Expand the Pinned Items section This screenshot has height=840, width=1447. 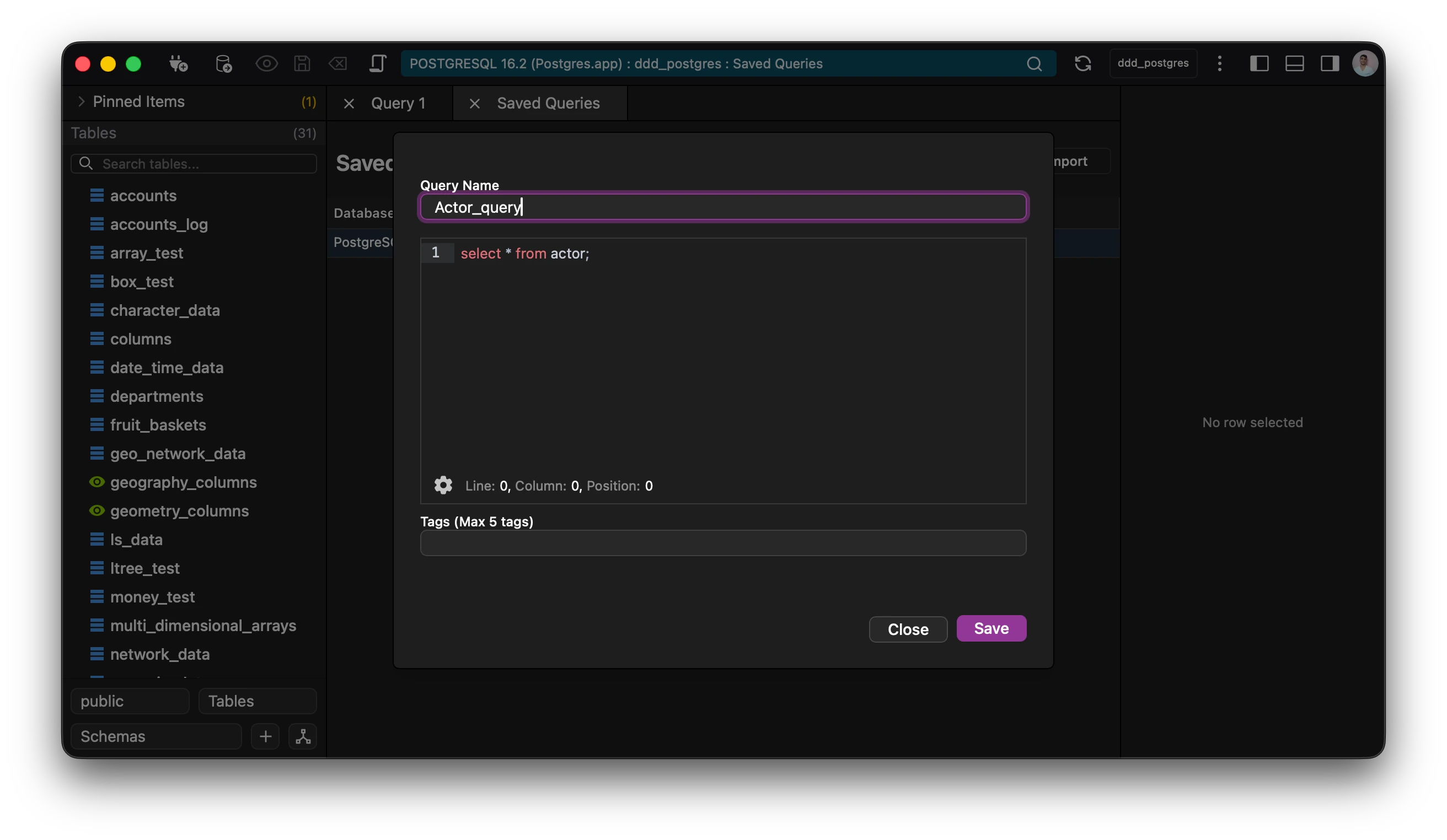coord(81,101)
